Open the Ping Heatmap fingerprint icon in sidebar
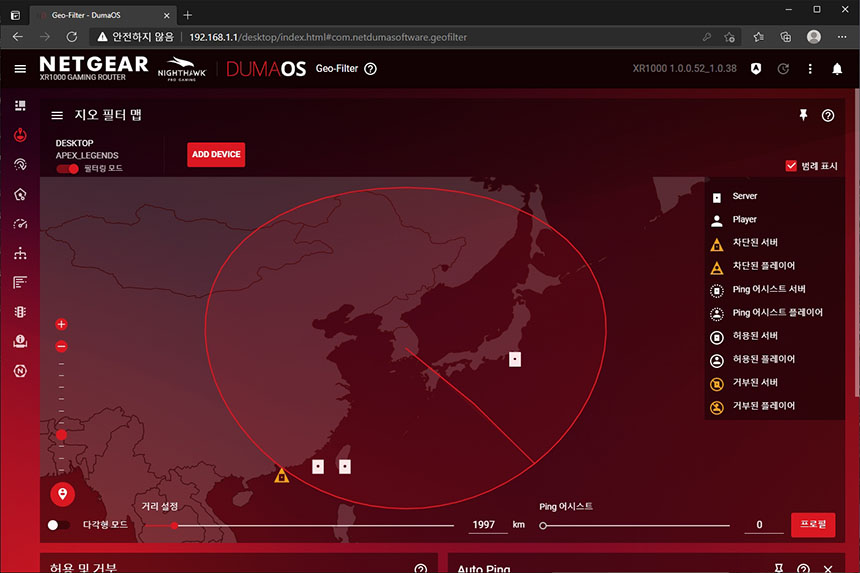 pyautogui.click(x=20, y=164)
